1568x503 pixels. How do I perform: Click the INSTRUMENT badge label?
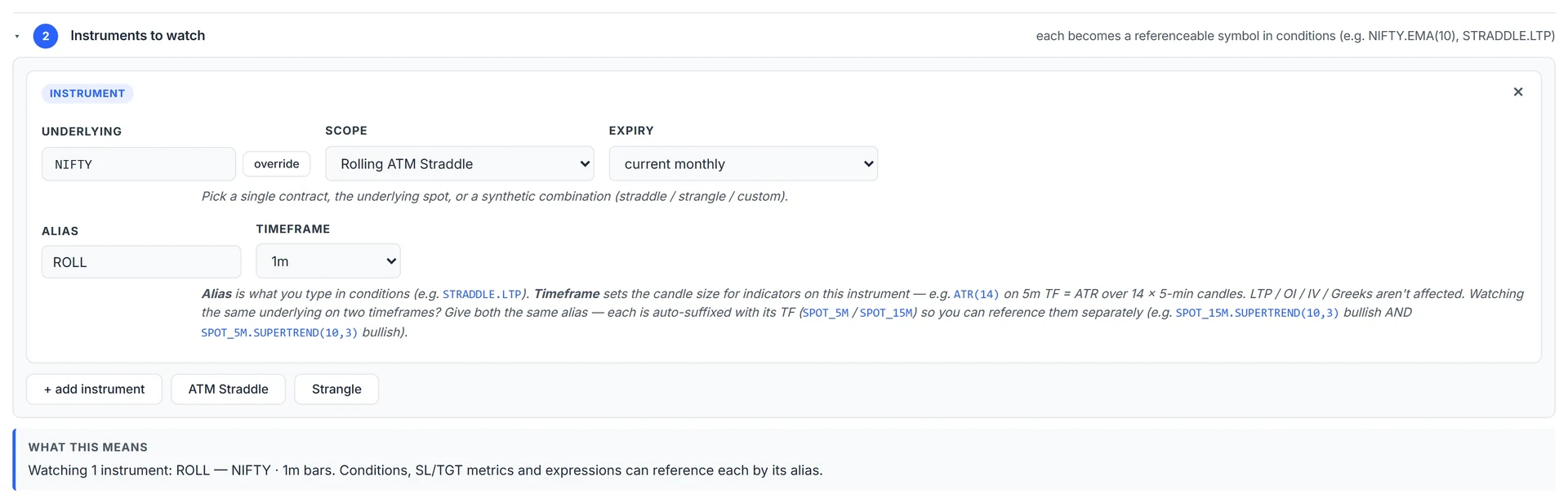87,94
